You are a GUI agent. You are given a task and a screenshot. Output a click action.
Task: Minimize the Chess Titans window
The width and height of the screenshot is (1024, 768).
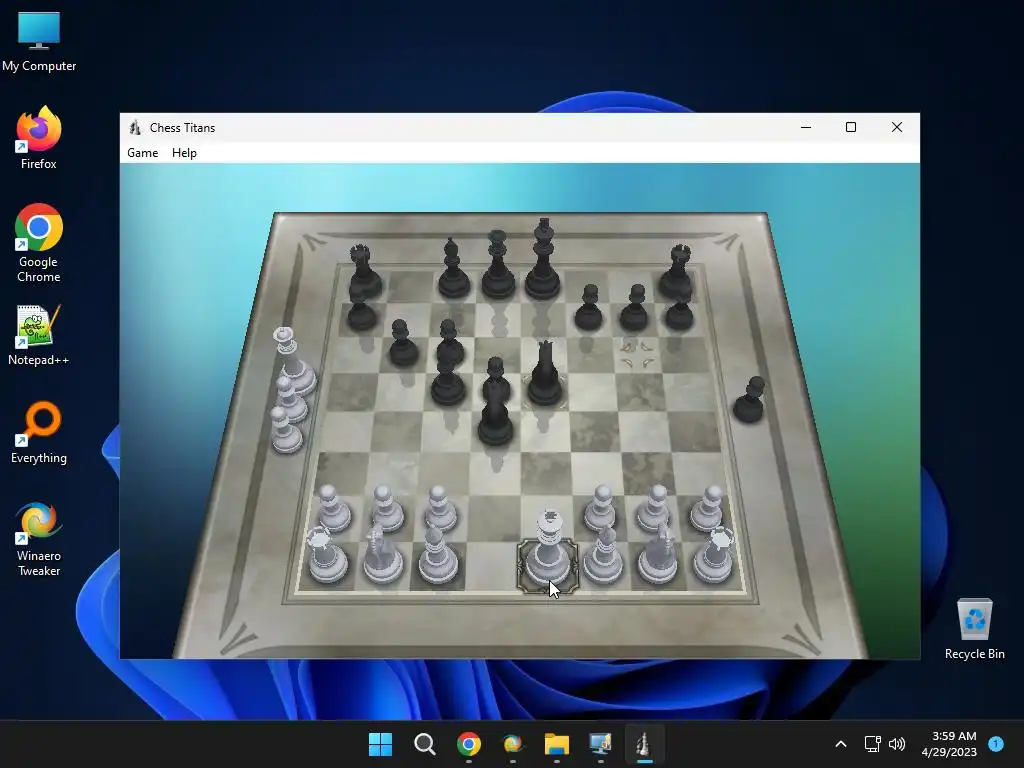pos(806,127)
